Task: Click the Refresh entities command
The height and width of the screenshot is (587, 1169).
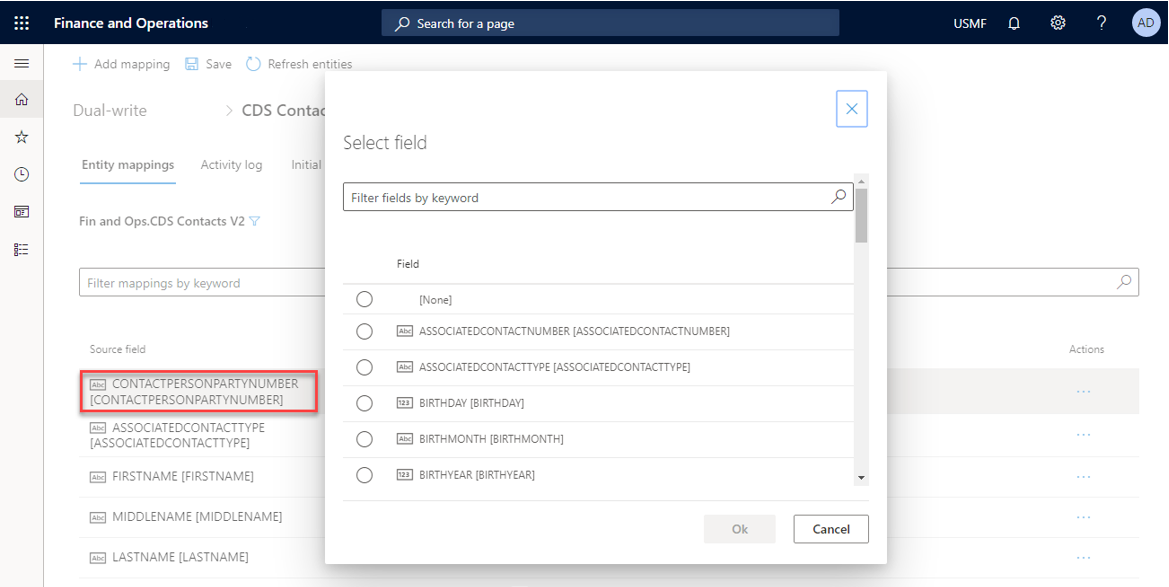Action: (x=298, y=63)
